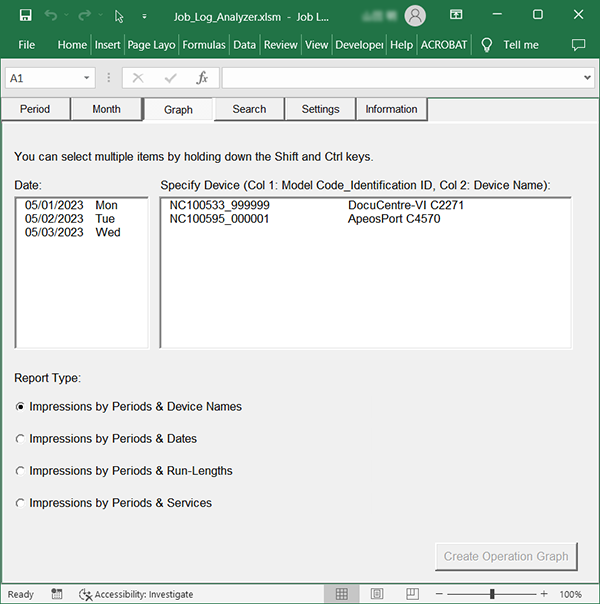Open the View ribbon tab
Viewport: 600px width, 604px height.
pyautogui.click(x=317, y=45)
